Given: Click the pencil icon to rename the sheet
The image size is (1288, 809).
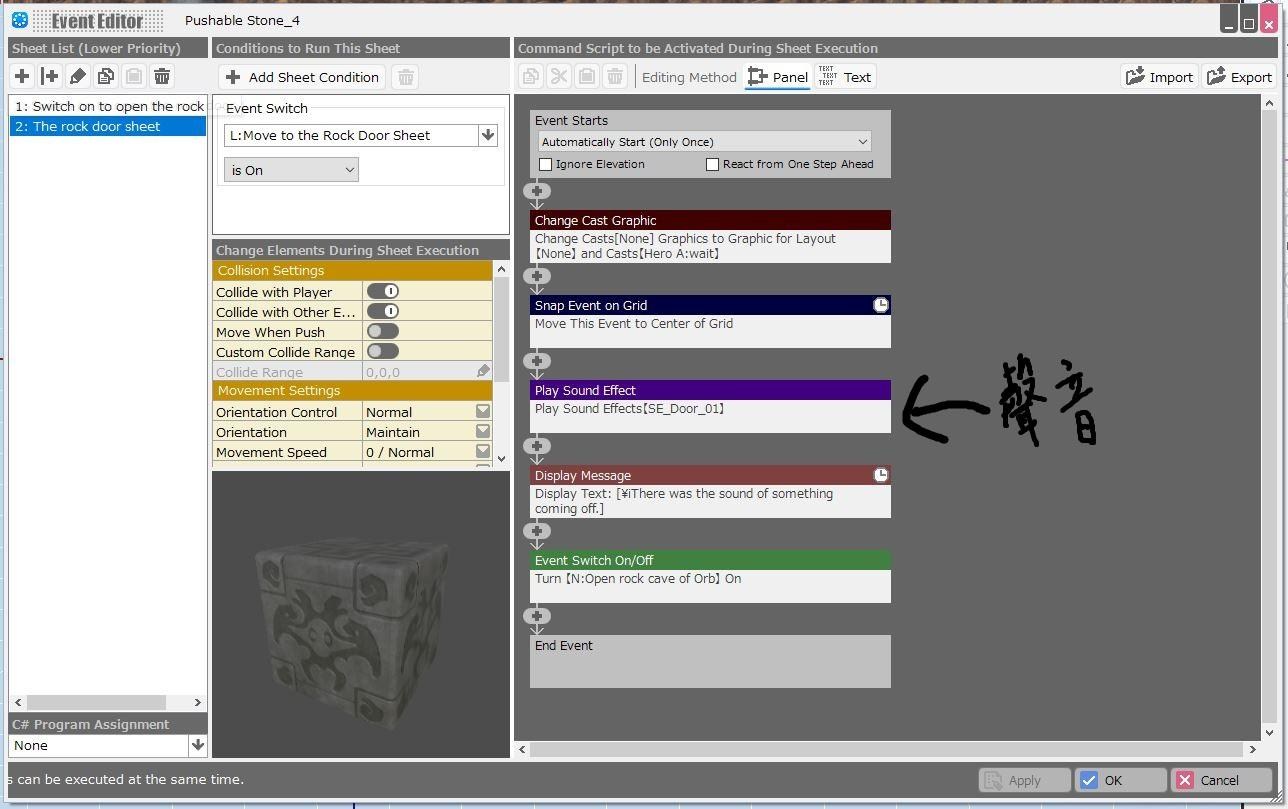Looking at the screenshot, I should click(x=78, y=76).
